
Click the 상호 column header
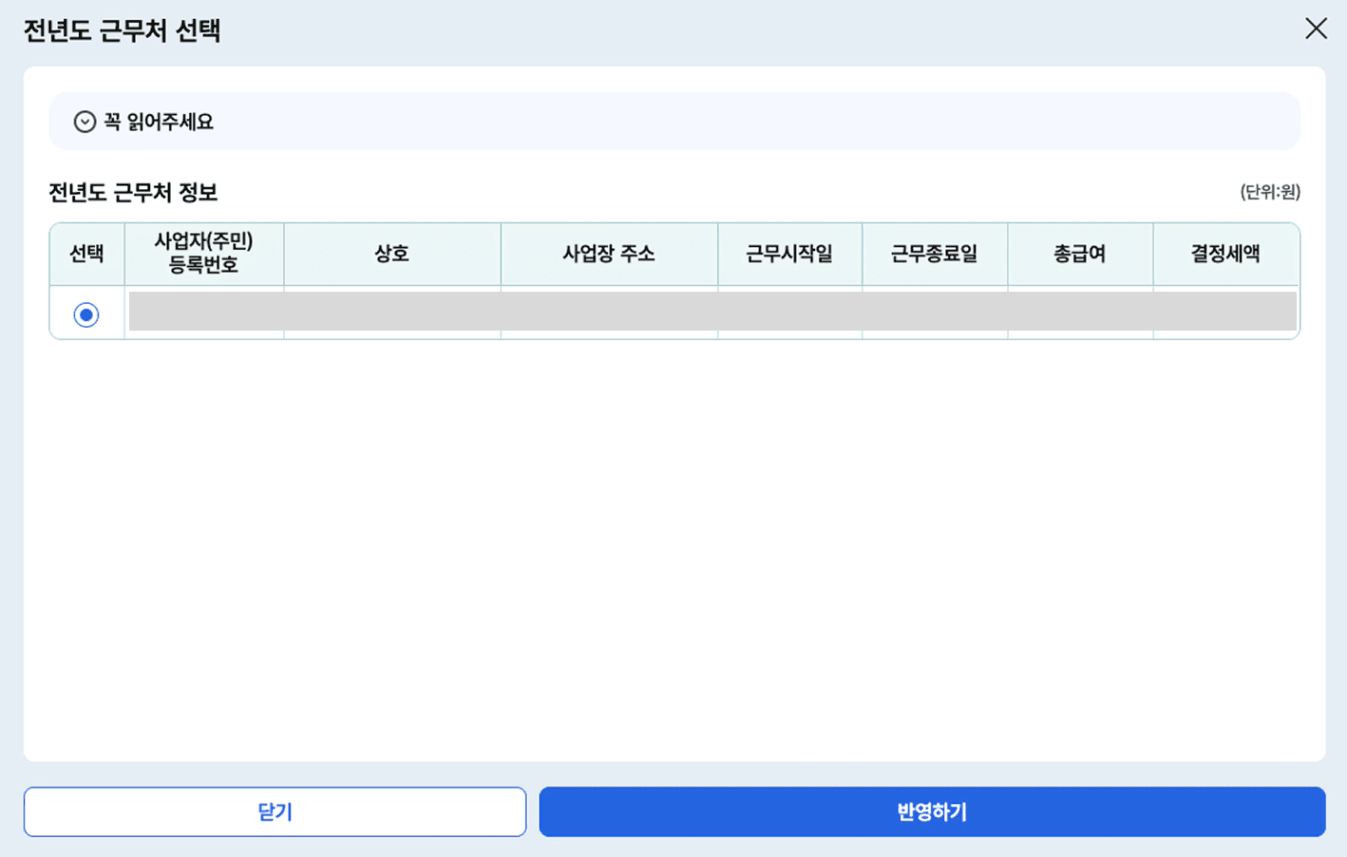point(392,254)
